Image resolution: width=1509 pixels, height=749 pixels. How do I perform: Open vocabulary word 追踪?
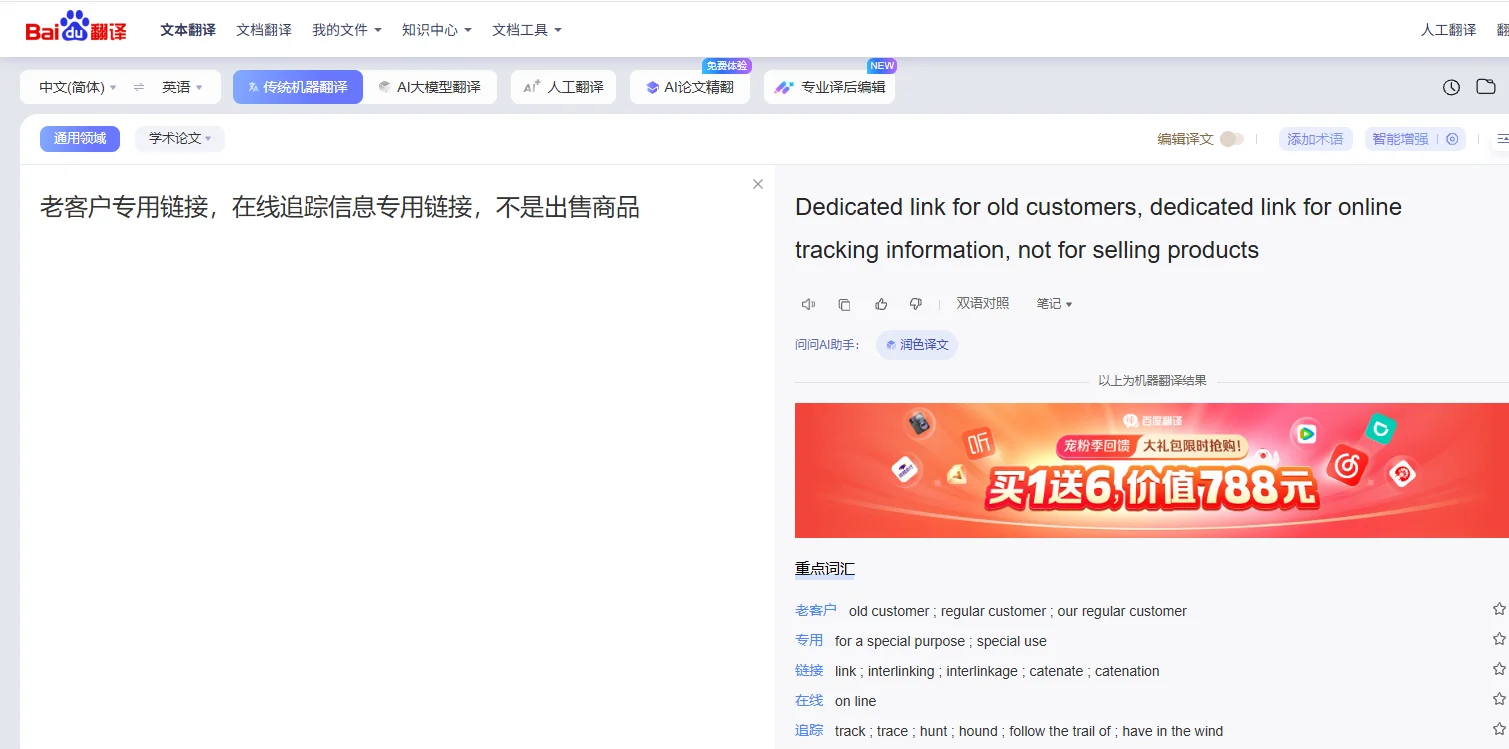coord(809,730)
